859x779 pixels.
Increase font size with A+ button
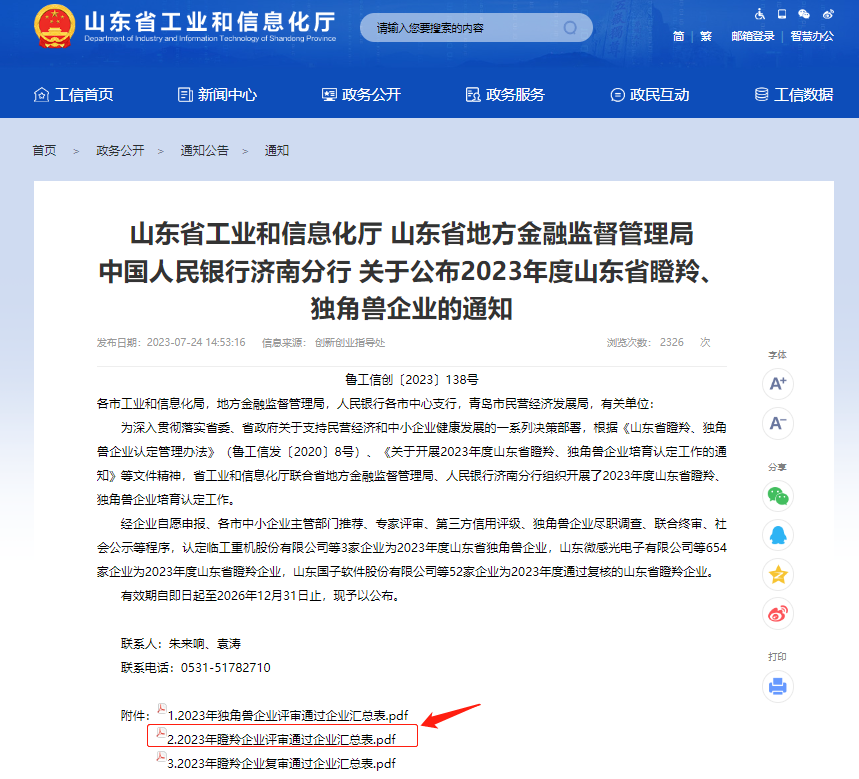click(x=778, y=383)
